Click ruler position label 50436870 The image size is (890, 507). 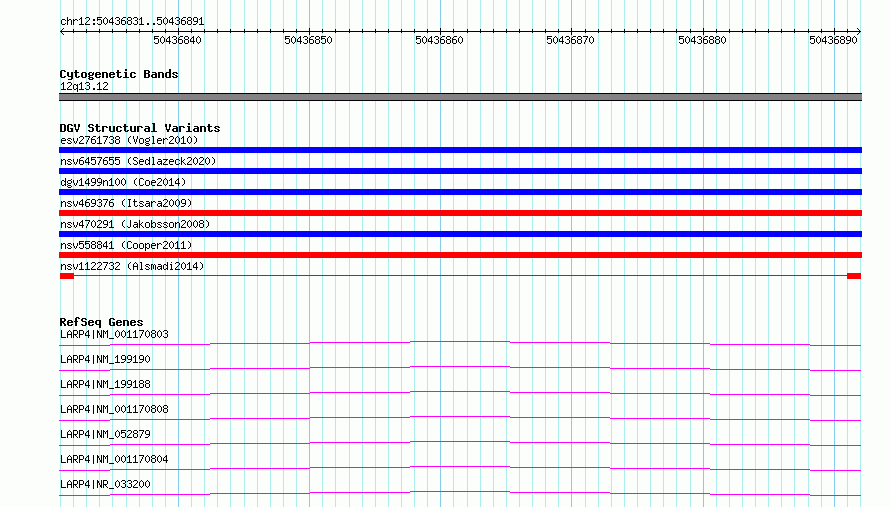[570, 40]
